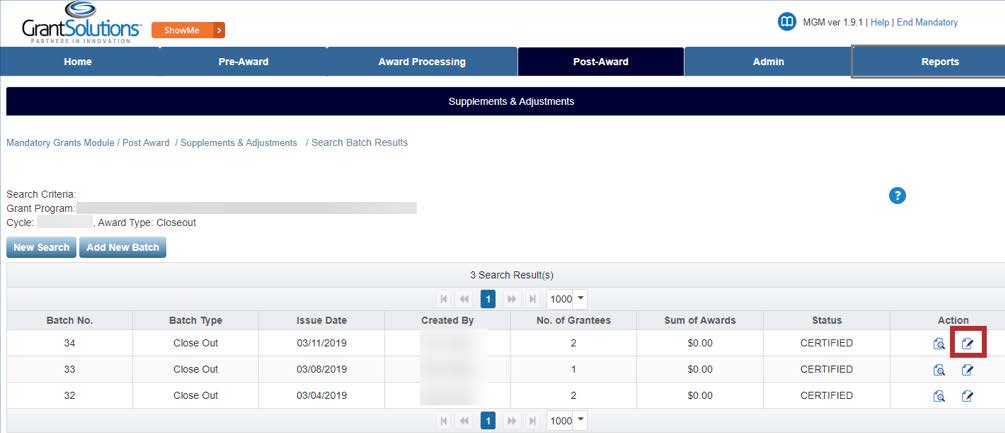
Task: Open the Mandatory Grants Module breadcrumb link
Action: pyautogui.click(x=60, y=143)
